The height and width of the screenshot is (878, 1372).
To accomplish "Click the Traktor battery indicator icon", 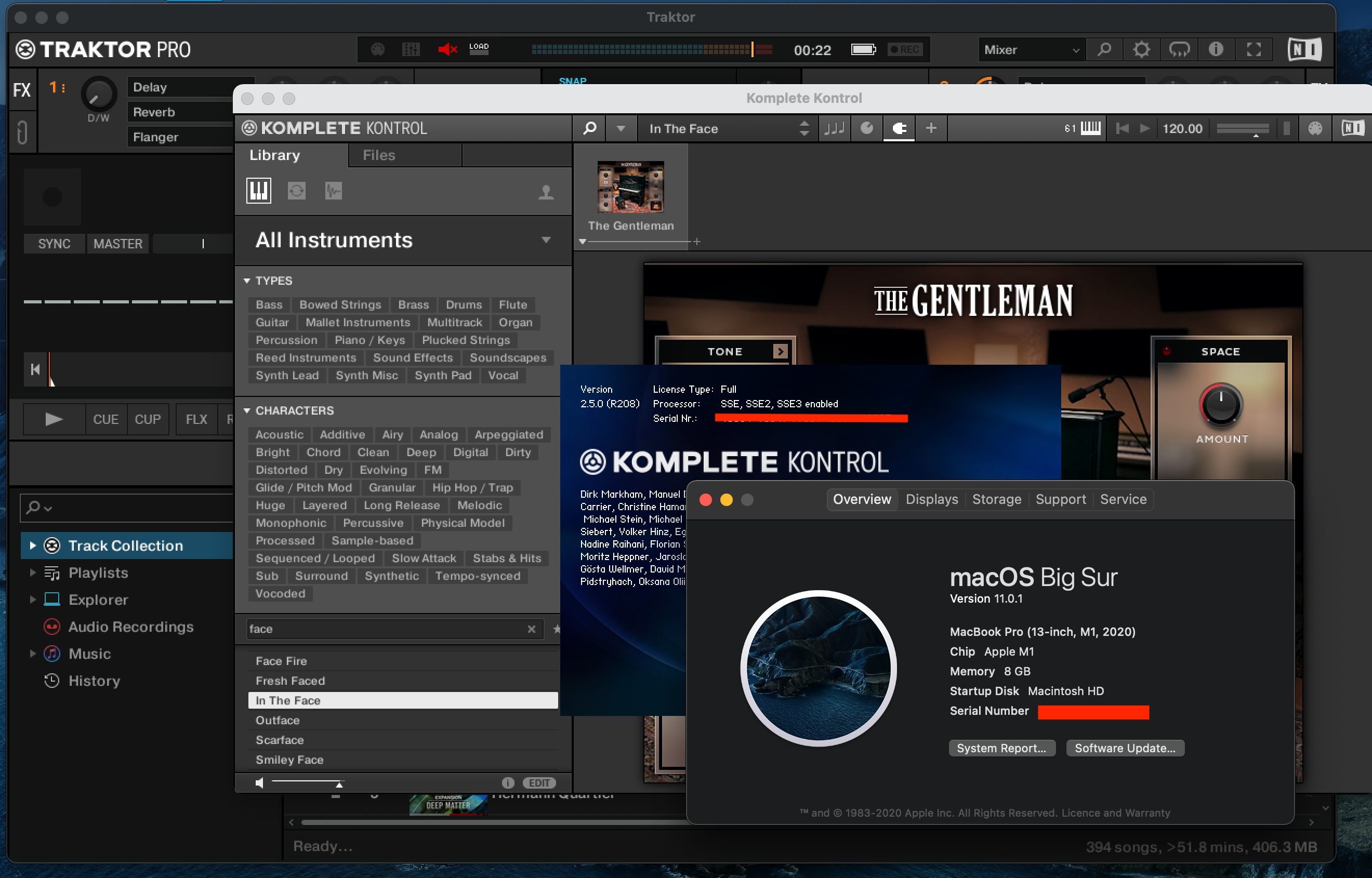I will [863, 49].
